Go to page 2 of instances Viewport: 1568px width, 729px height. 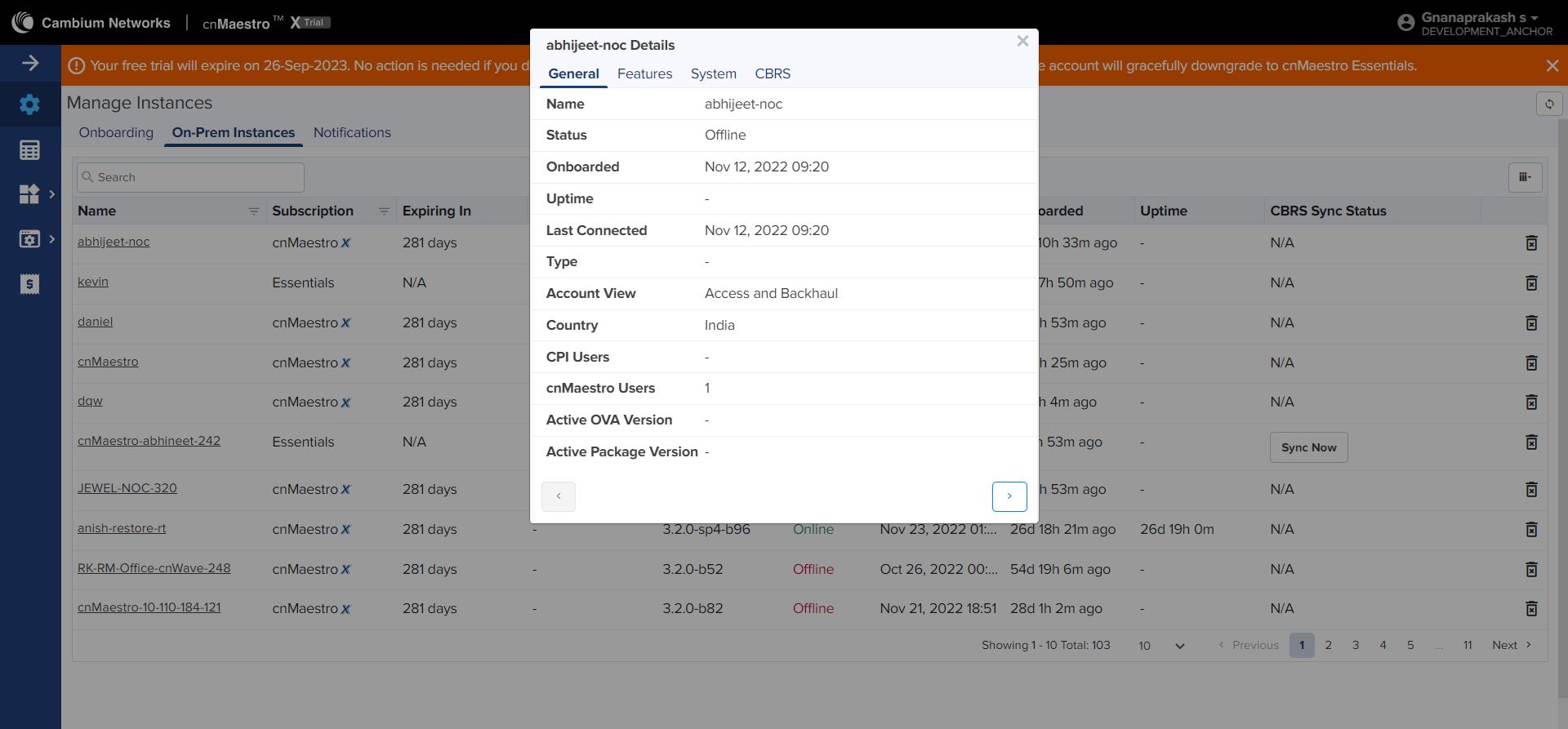click(1329, 646)
